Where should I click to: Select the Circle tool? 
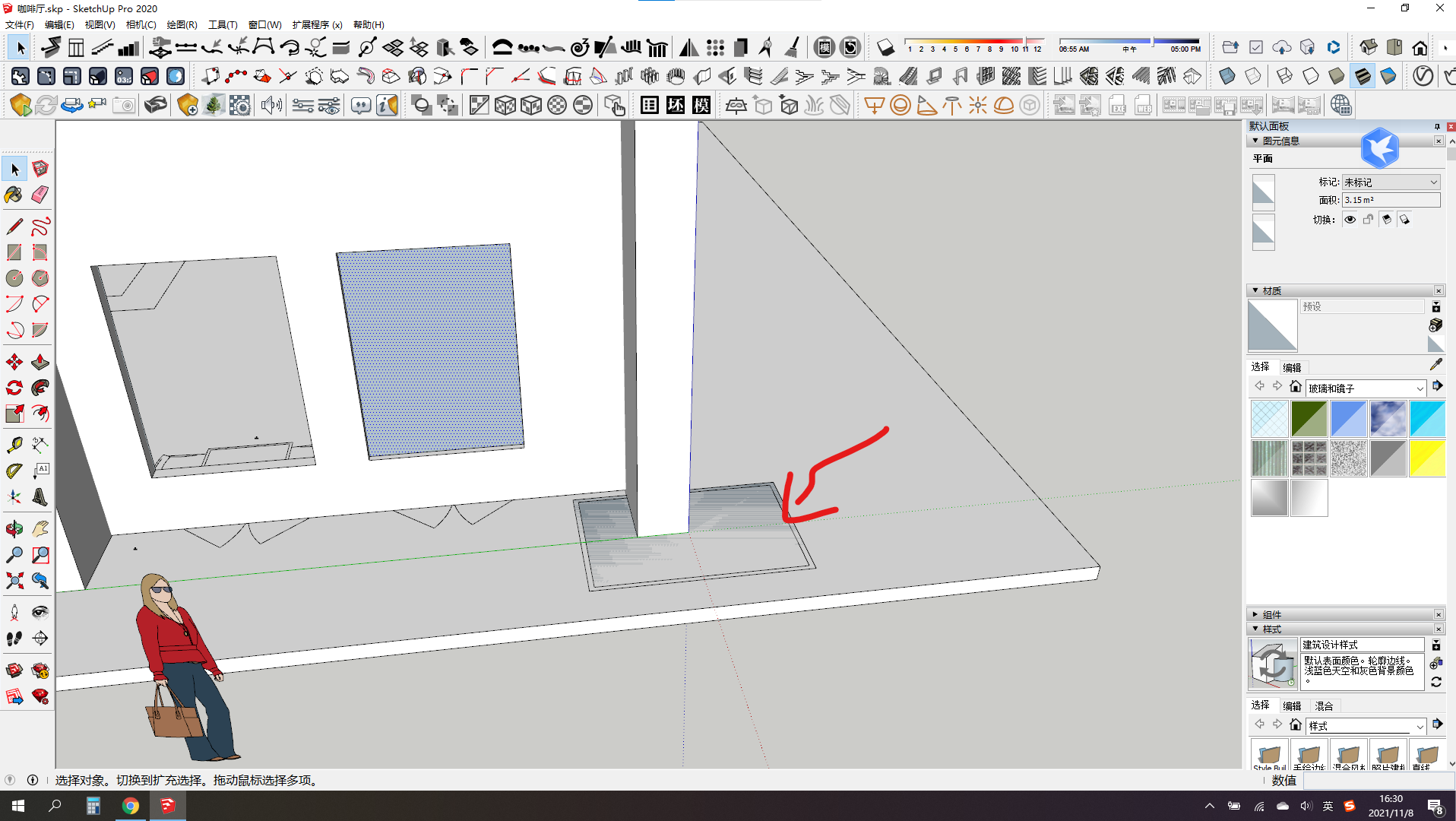14,278
